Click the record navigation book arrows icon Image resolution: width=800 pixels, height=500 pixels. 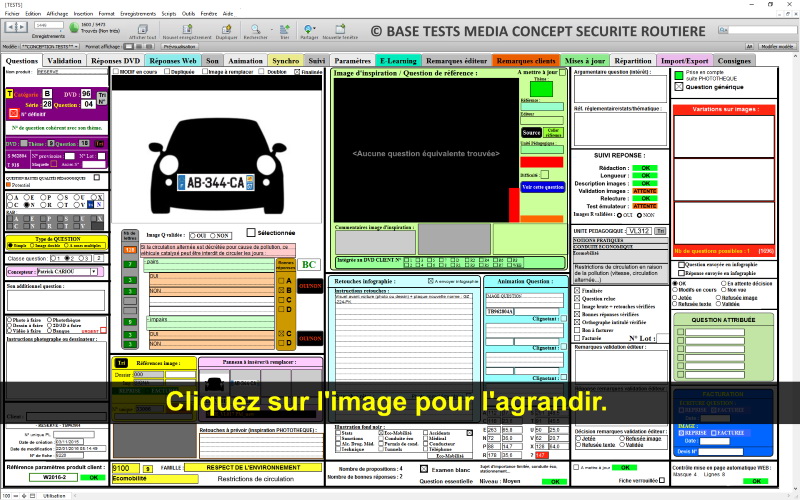[16, 27]
